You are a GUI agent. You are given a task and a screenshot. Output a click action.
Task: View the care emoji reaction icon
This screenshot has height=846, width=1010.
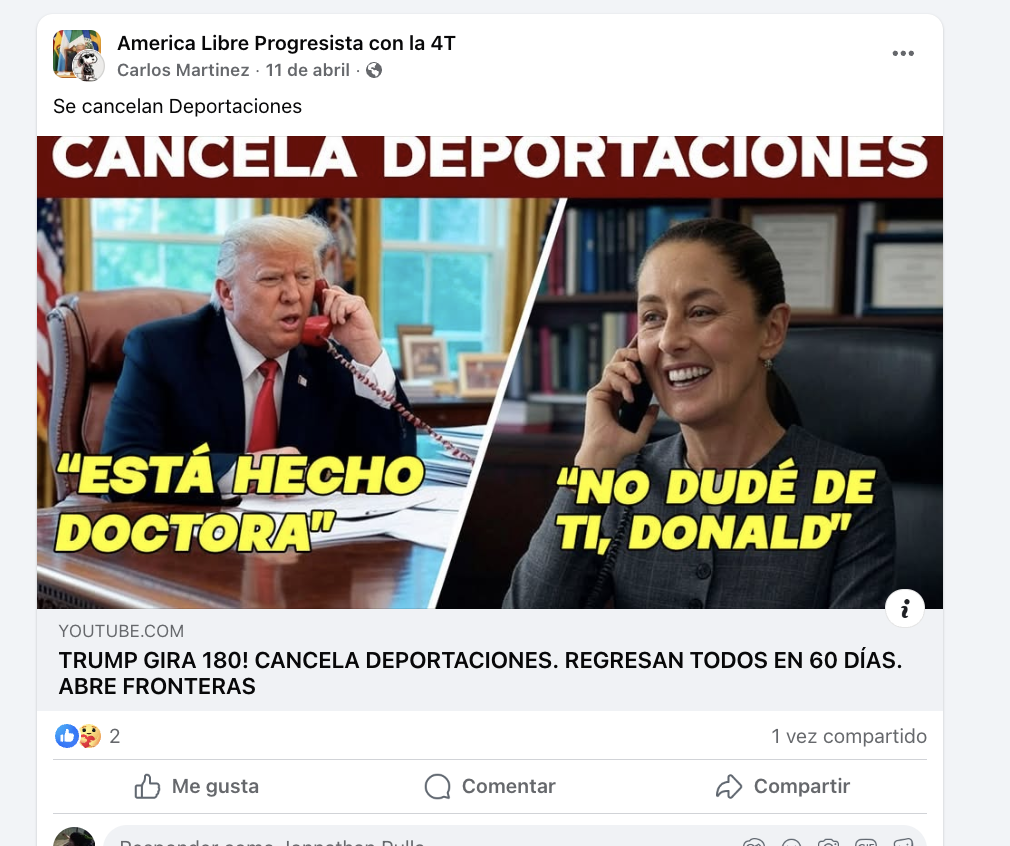pos(90,736)
